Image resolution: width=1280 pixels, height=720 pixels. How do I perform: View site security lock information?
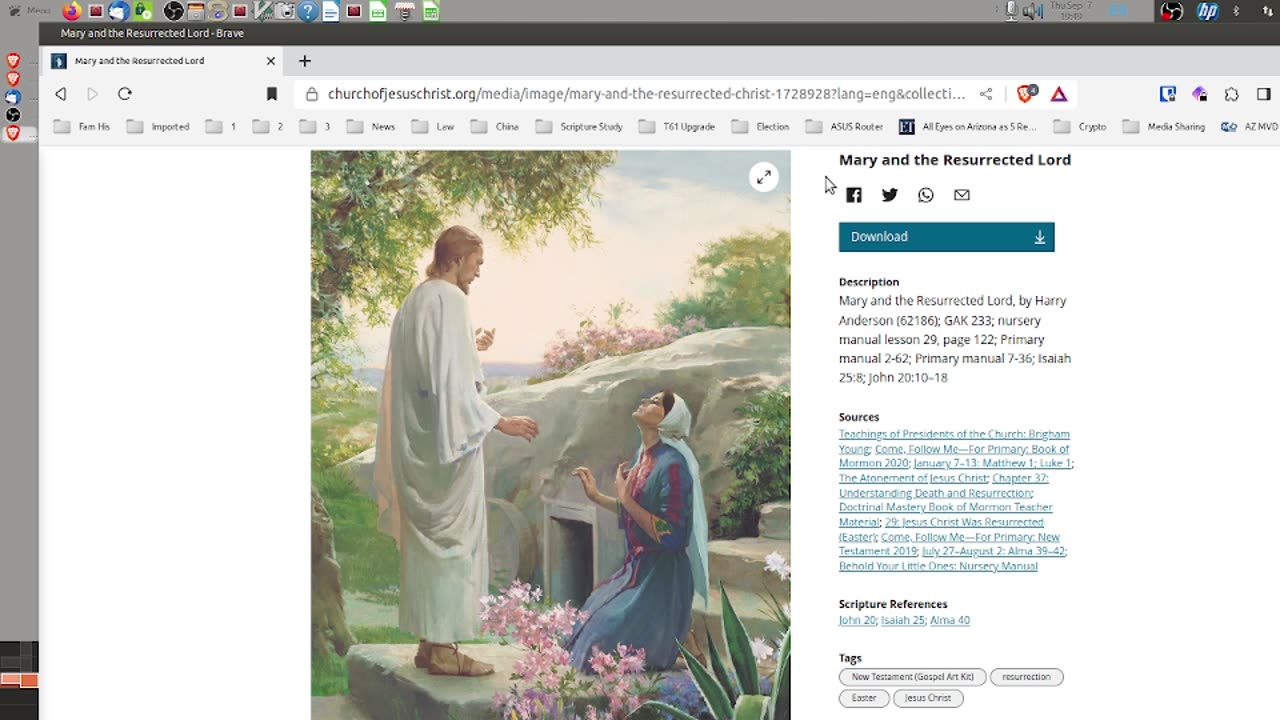coord(312,94)
